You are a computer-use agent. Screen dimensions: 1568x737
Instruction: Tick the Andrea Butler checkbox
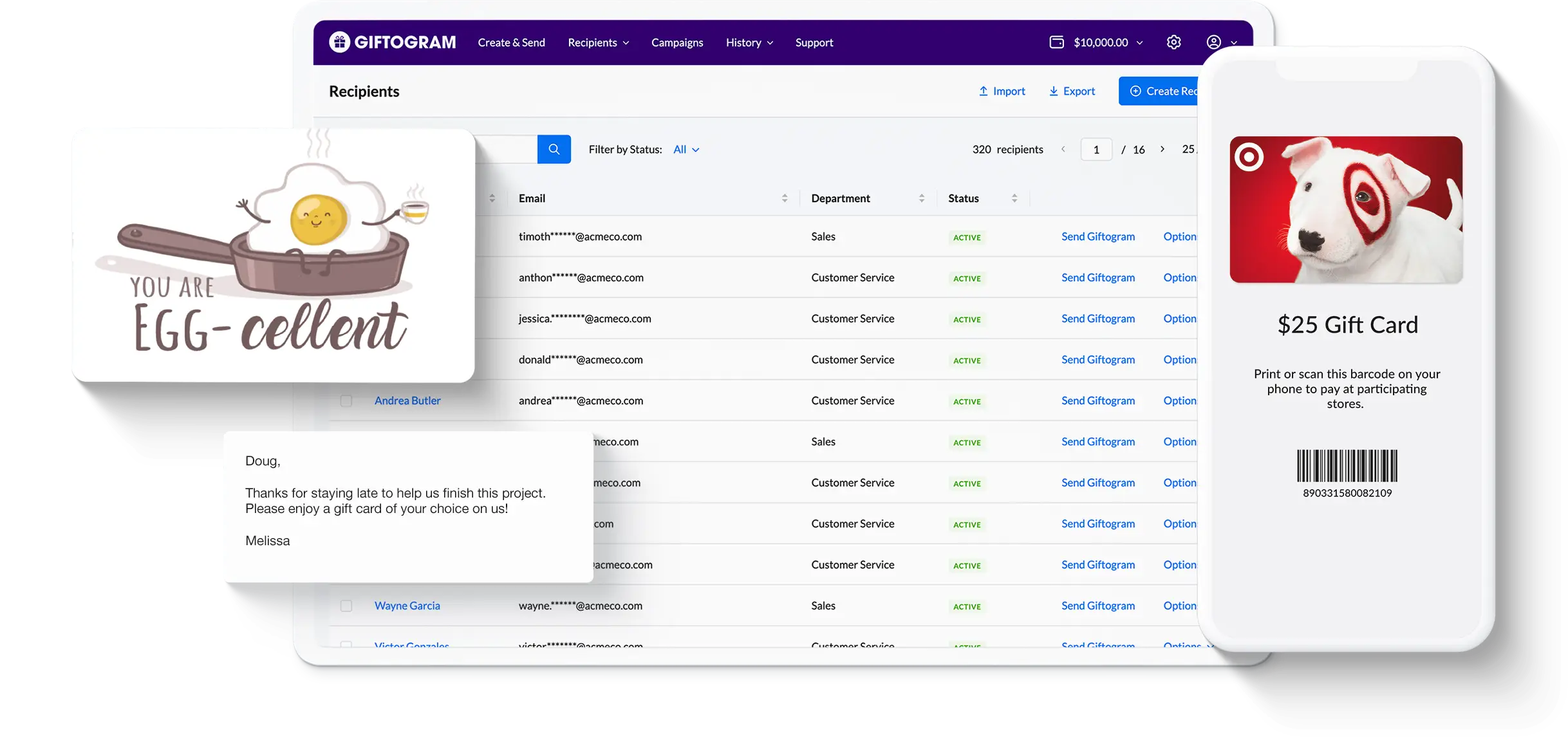tap(346, 401)
